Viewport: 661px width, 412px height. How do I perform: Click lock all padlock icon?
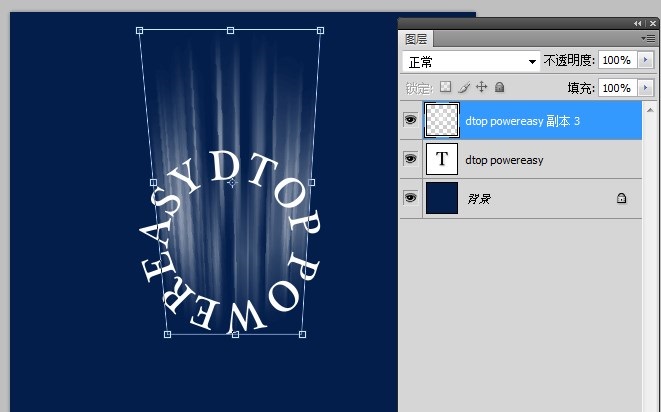click(499, 88)
